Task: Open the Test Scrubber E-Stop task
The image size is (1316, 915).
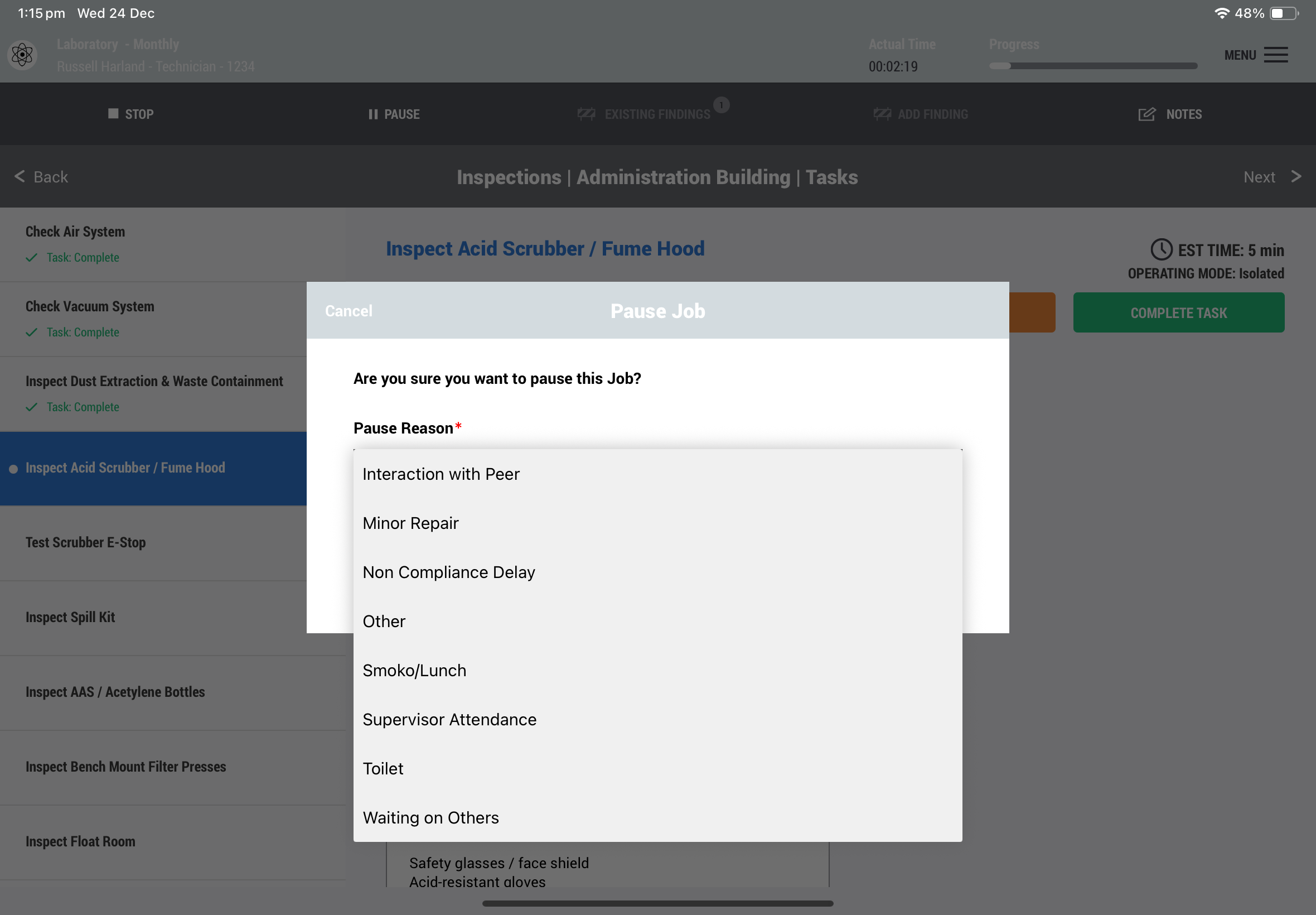Action: pyautogui.click(x=86, y=542)
